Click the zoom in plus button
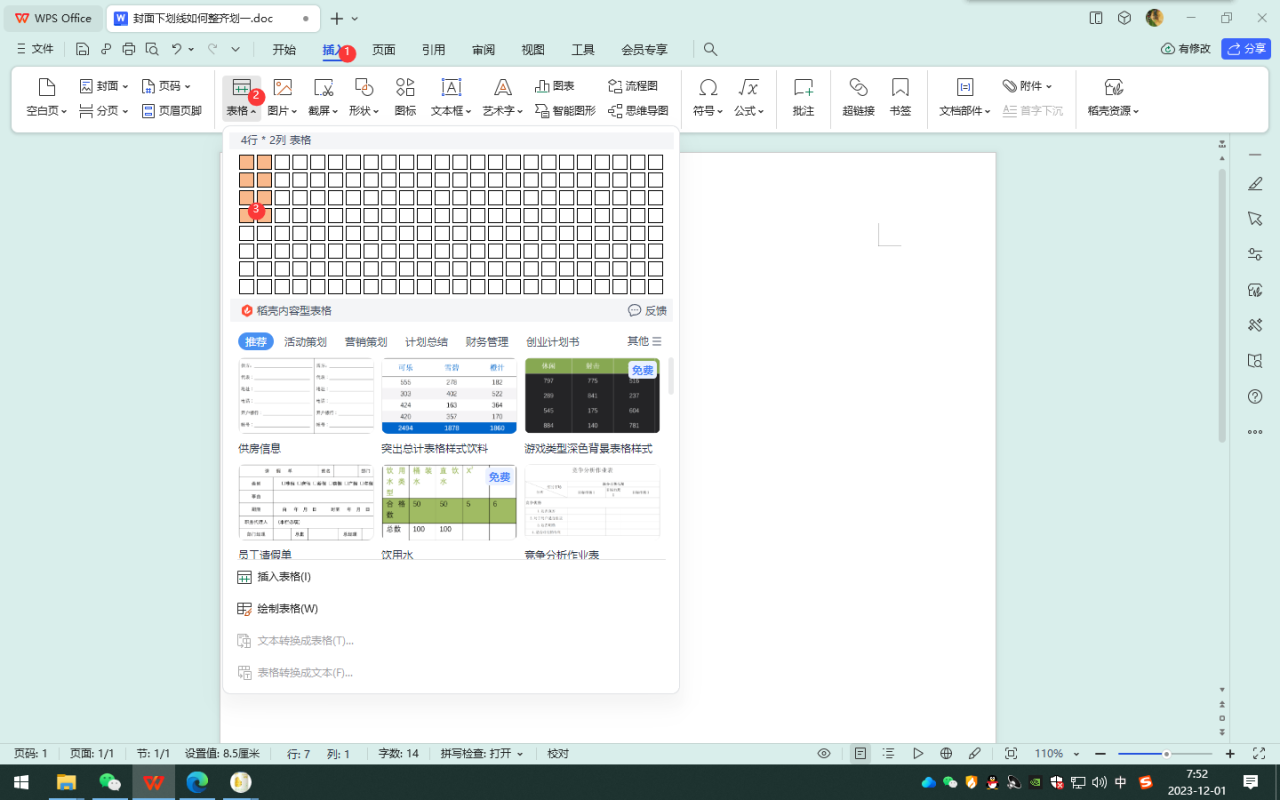The height and width of the screenshot is (800, 1280). coord(1230,753)
